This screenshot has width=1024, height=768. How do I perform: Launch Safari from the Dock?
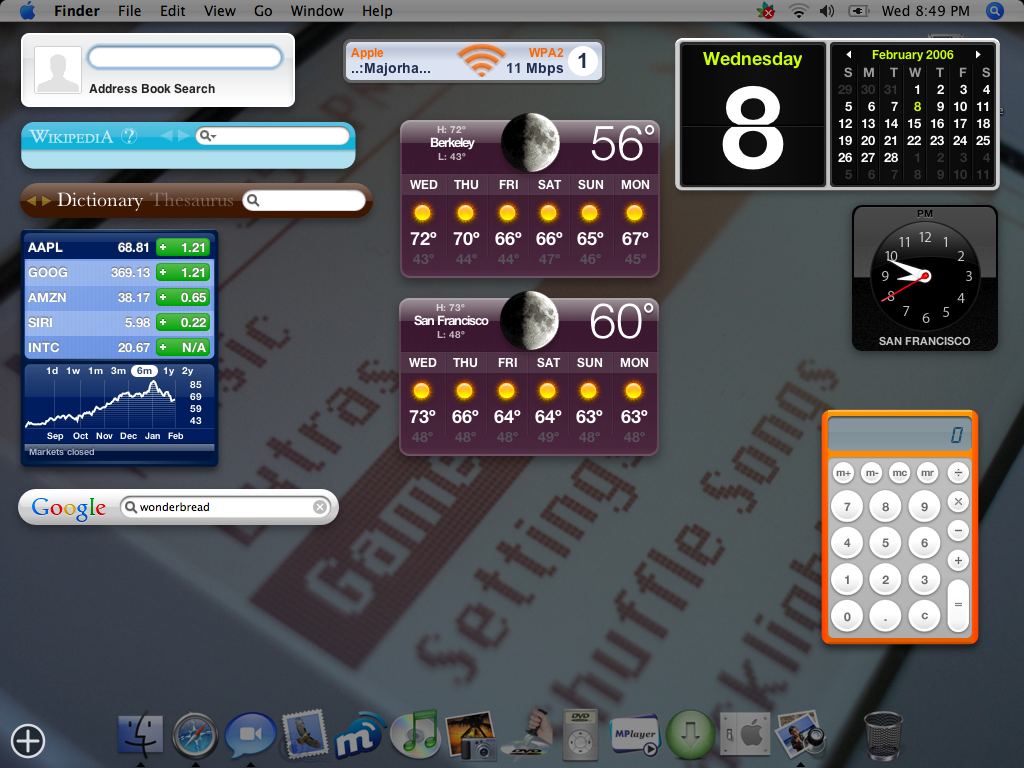pyautogui.click(x=195, y=736)
